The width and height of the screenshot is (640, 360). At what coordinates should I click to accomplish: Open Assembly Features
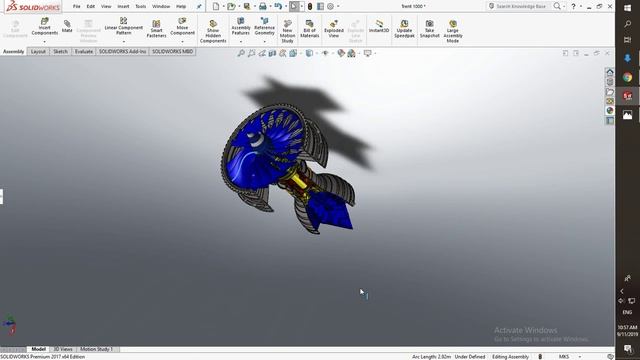pos(241,26)
